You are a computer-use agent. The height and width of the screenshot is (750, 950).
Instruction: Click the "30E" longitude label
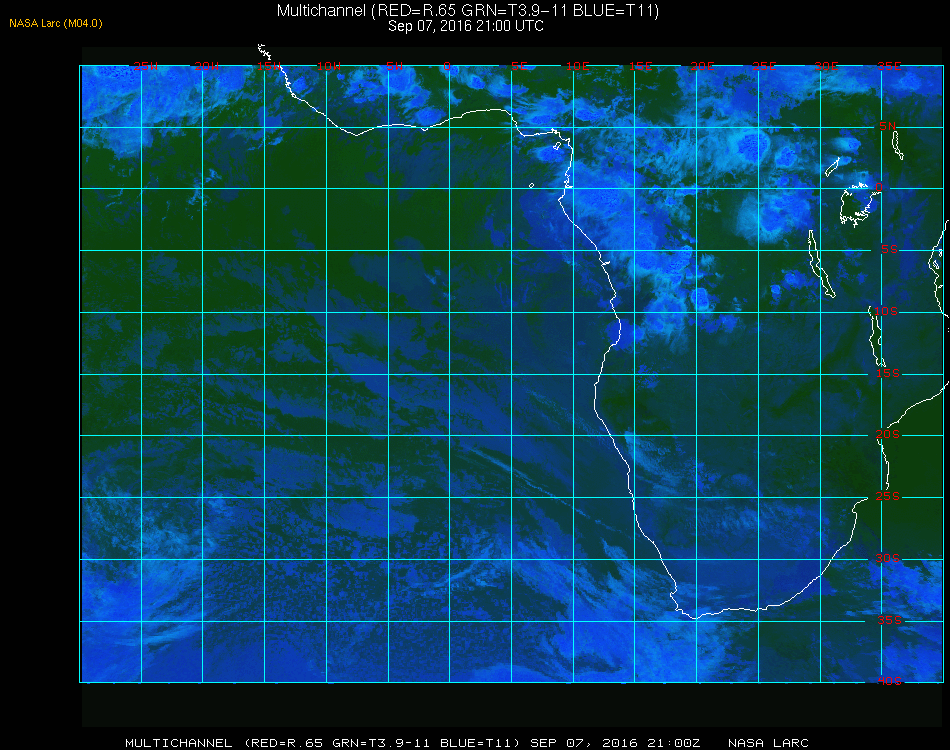click(x=826, y=66)
